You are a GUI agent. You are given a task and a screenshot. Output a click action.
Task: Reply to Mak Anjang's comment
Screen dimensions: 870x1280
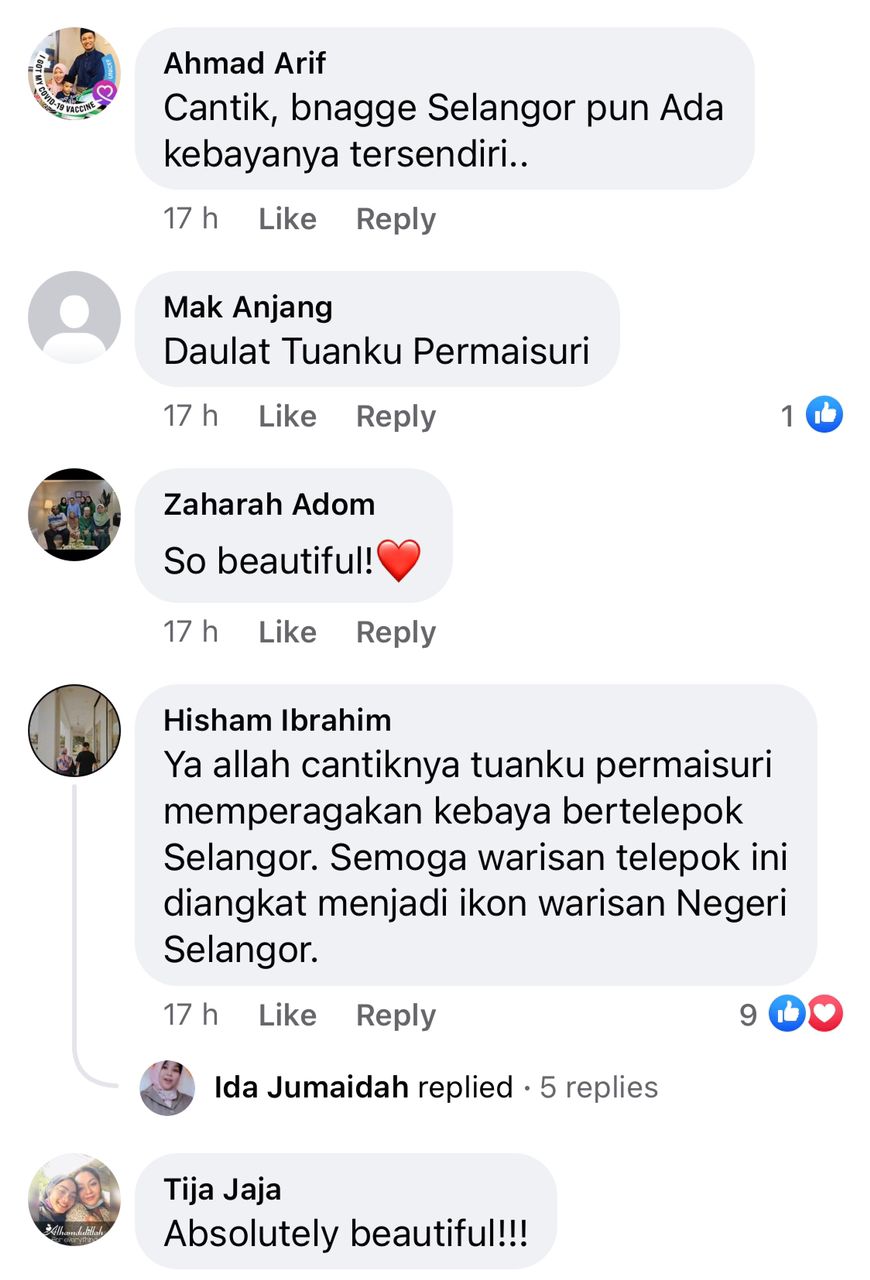(x=396, y=417)
